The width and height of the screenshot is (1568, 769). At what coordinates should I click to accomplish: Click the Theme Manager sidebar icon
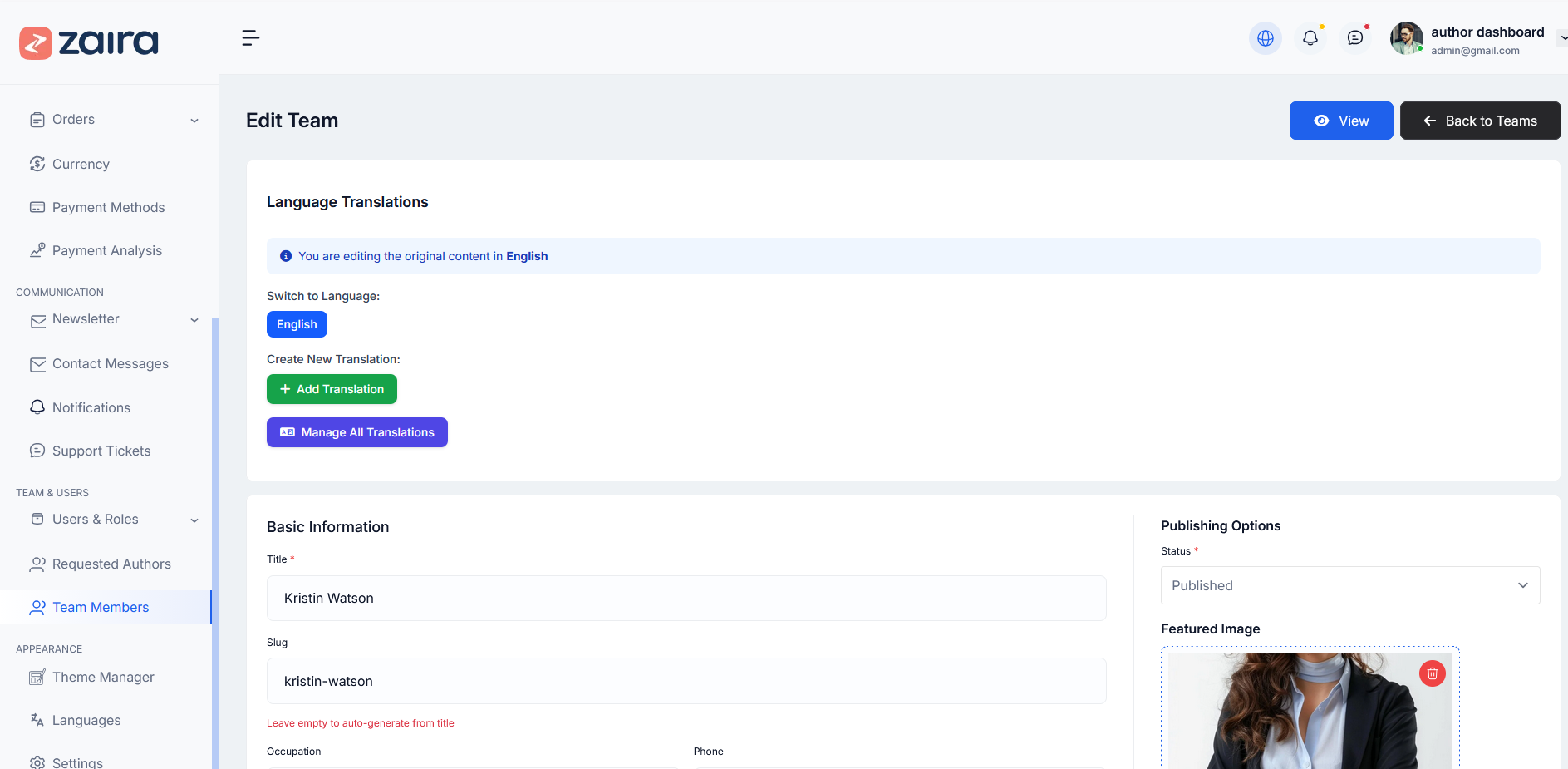tap(37, 678)
